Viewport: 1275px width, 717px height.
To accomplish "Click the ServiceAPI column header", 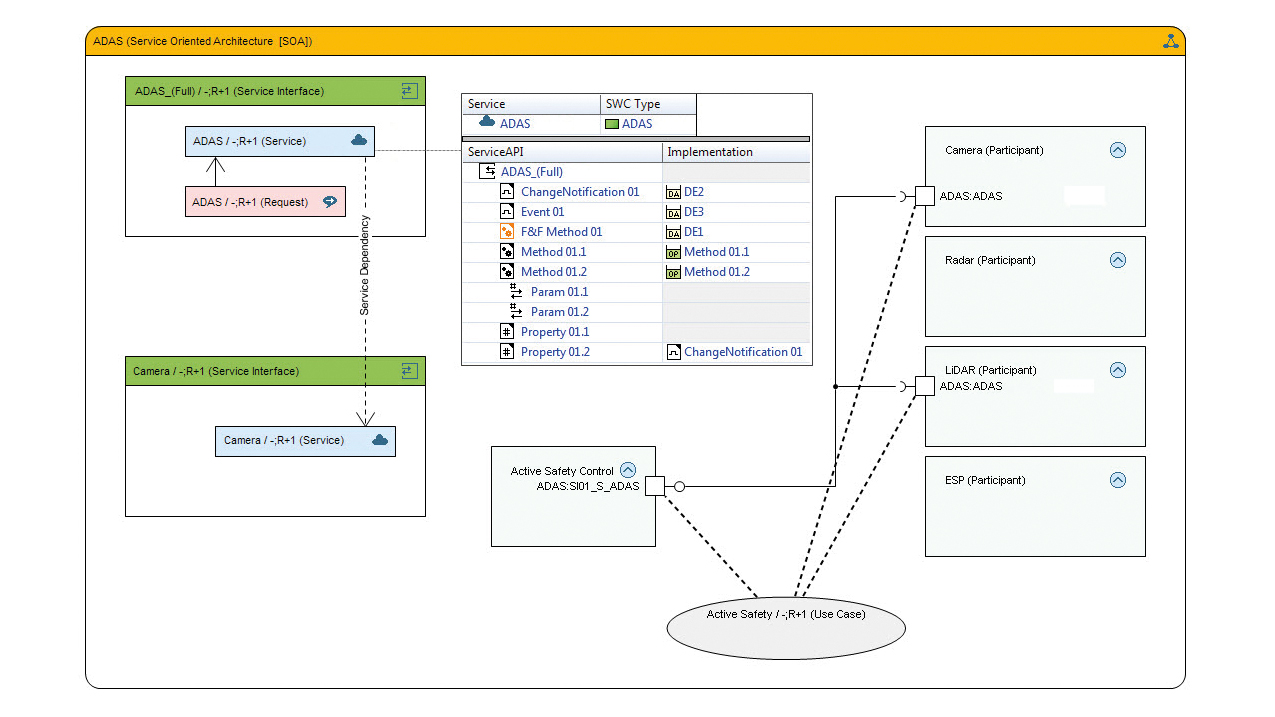I will 563,152.
